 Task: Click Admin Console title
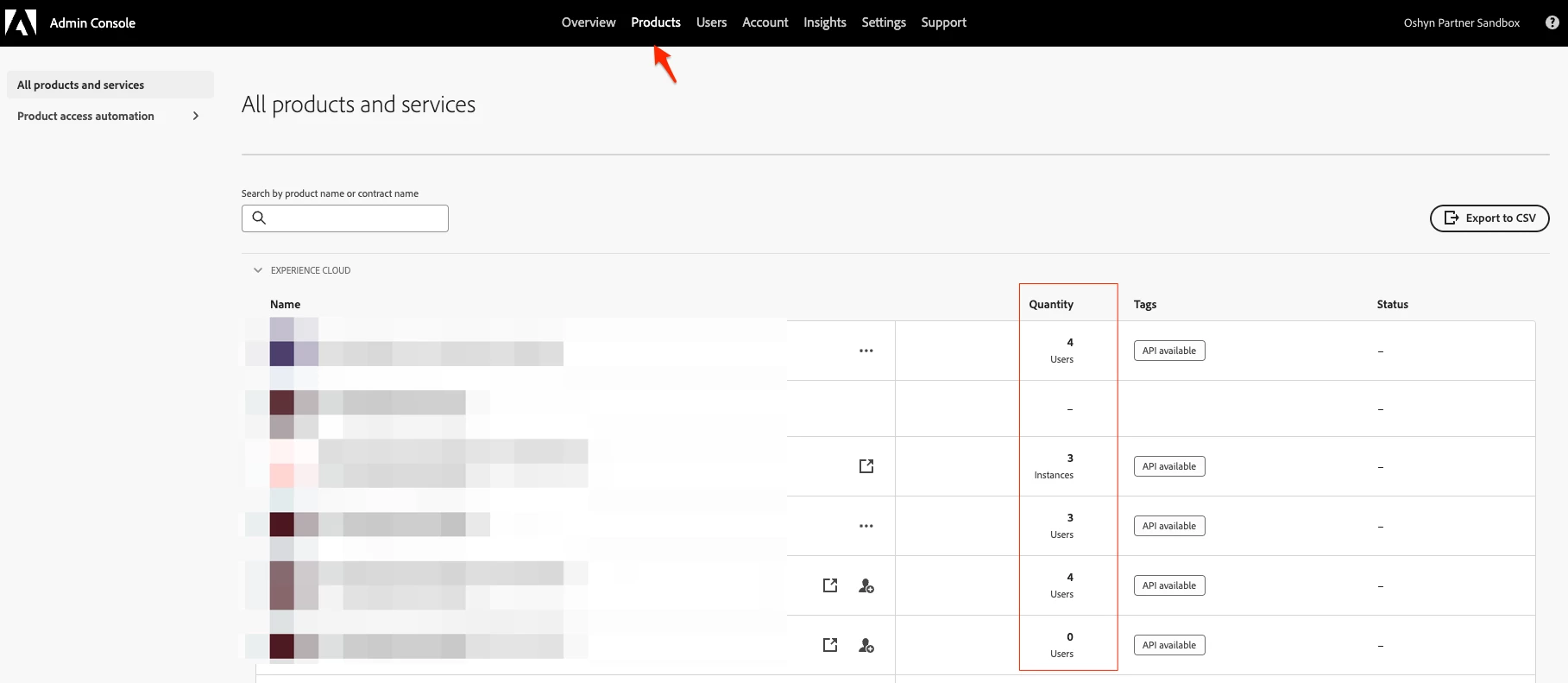tap(92, 23)
